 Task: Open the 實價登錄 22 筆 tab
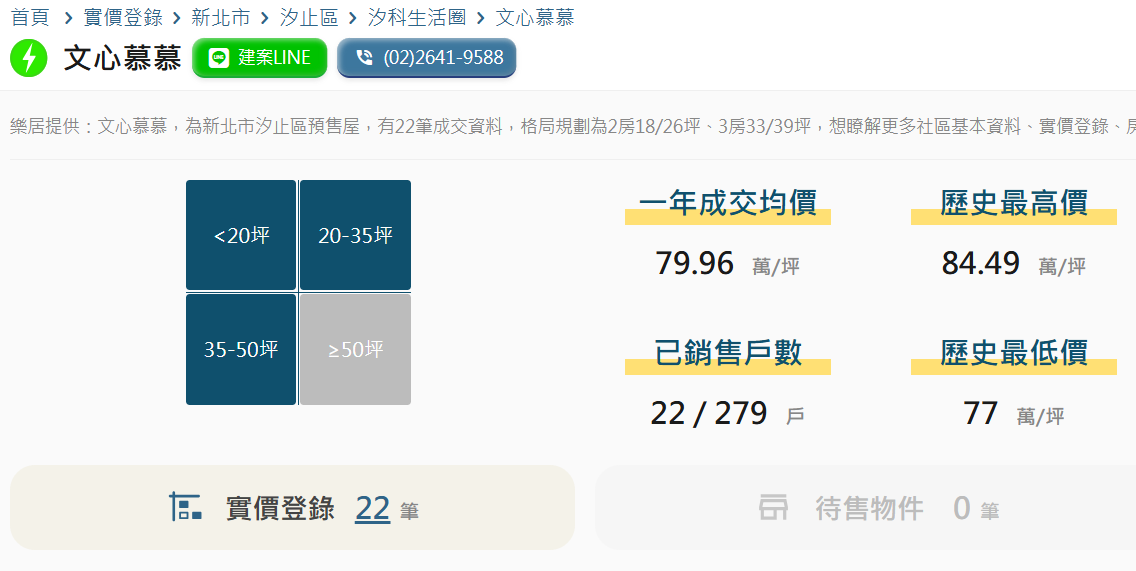pyautogui.click(x=292, y=507)
